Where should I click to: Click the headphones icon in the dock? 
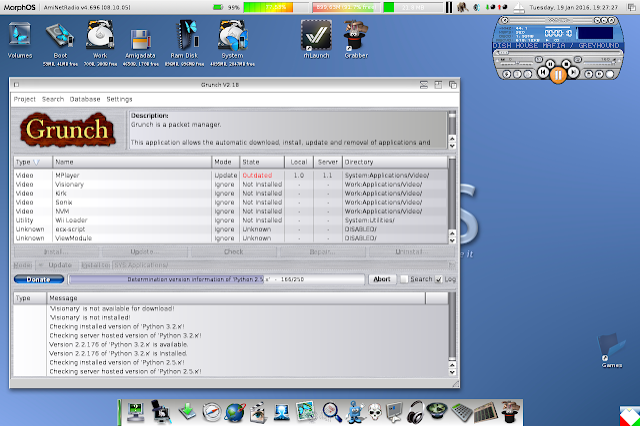pos(414,410)
